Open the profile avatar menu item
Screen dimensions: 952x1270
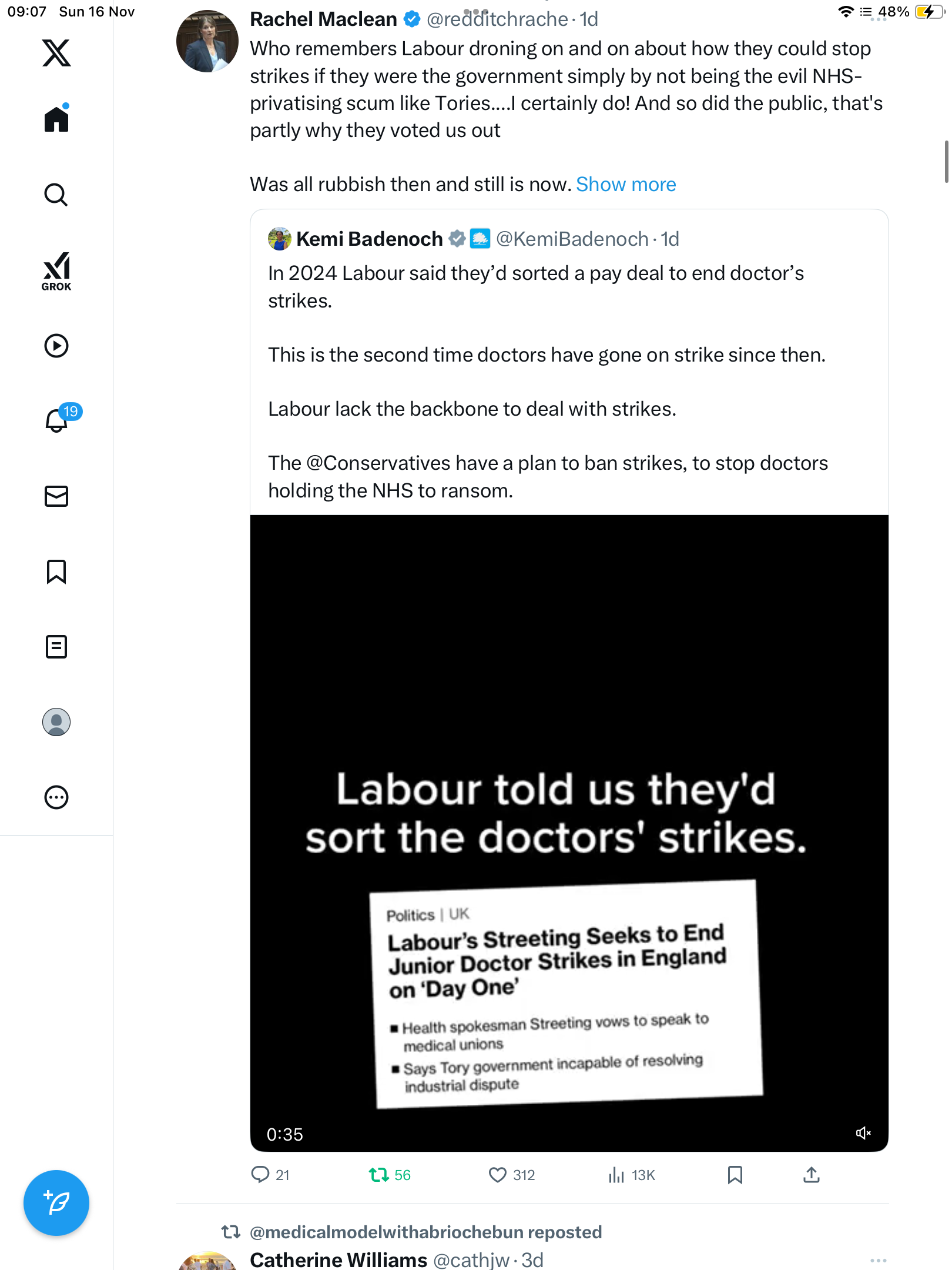tap(56, 722)
